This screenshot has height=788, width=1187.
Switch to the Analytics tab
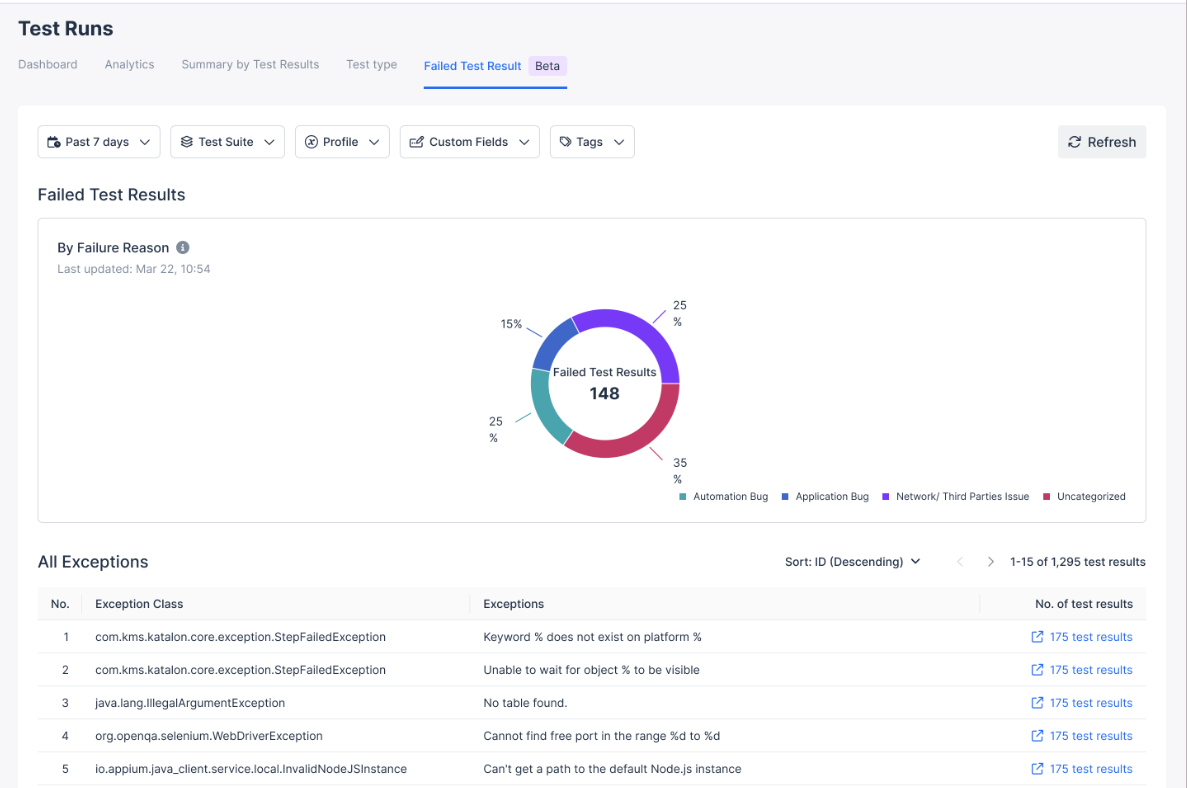click(x=129, y=65)
